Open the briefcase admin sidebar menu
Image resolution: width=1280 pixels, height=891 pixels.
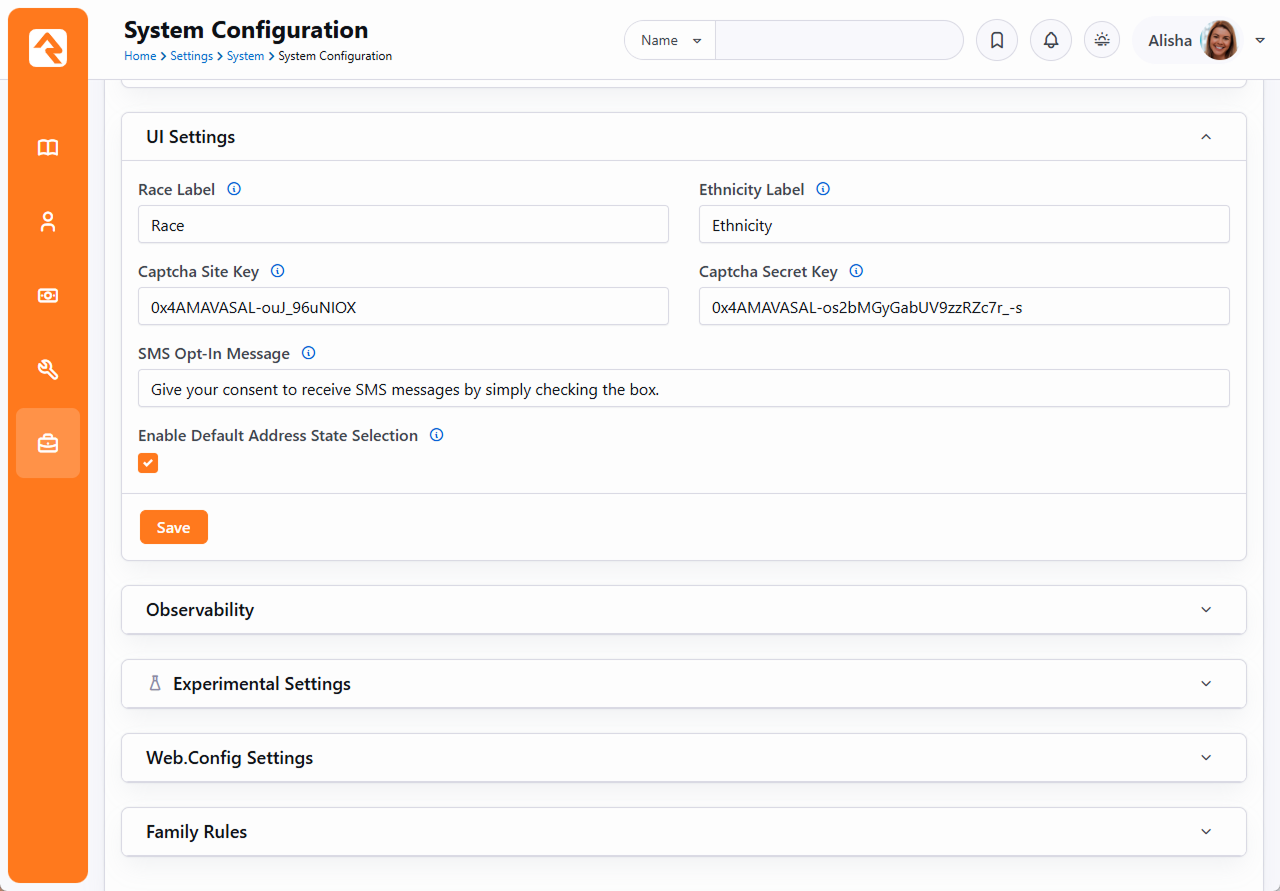pos(48,443)
